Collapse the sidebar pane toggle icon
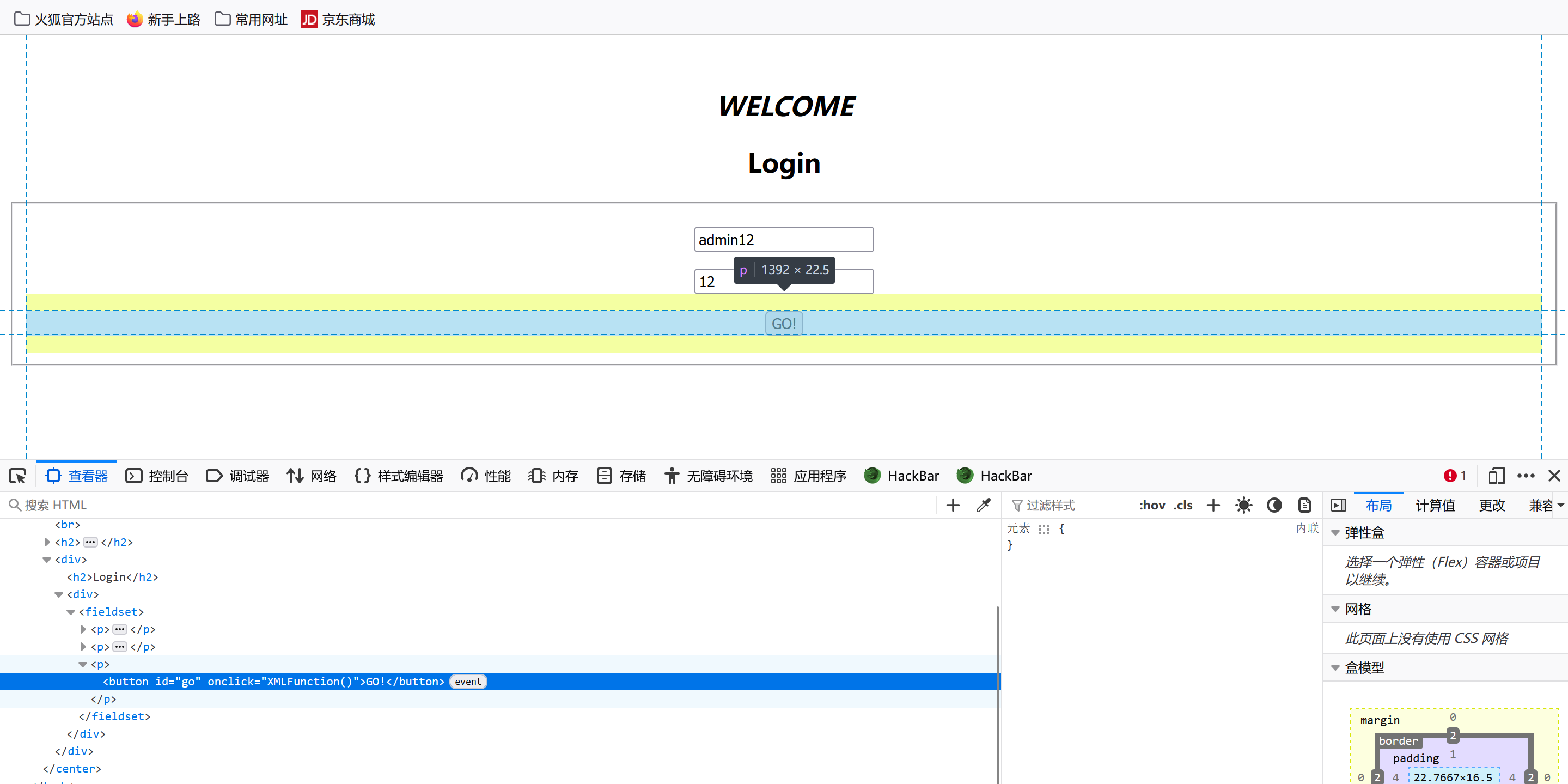Screen dimensions: 1568x784 pyautogui.click(x=1339, y=505)
